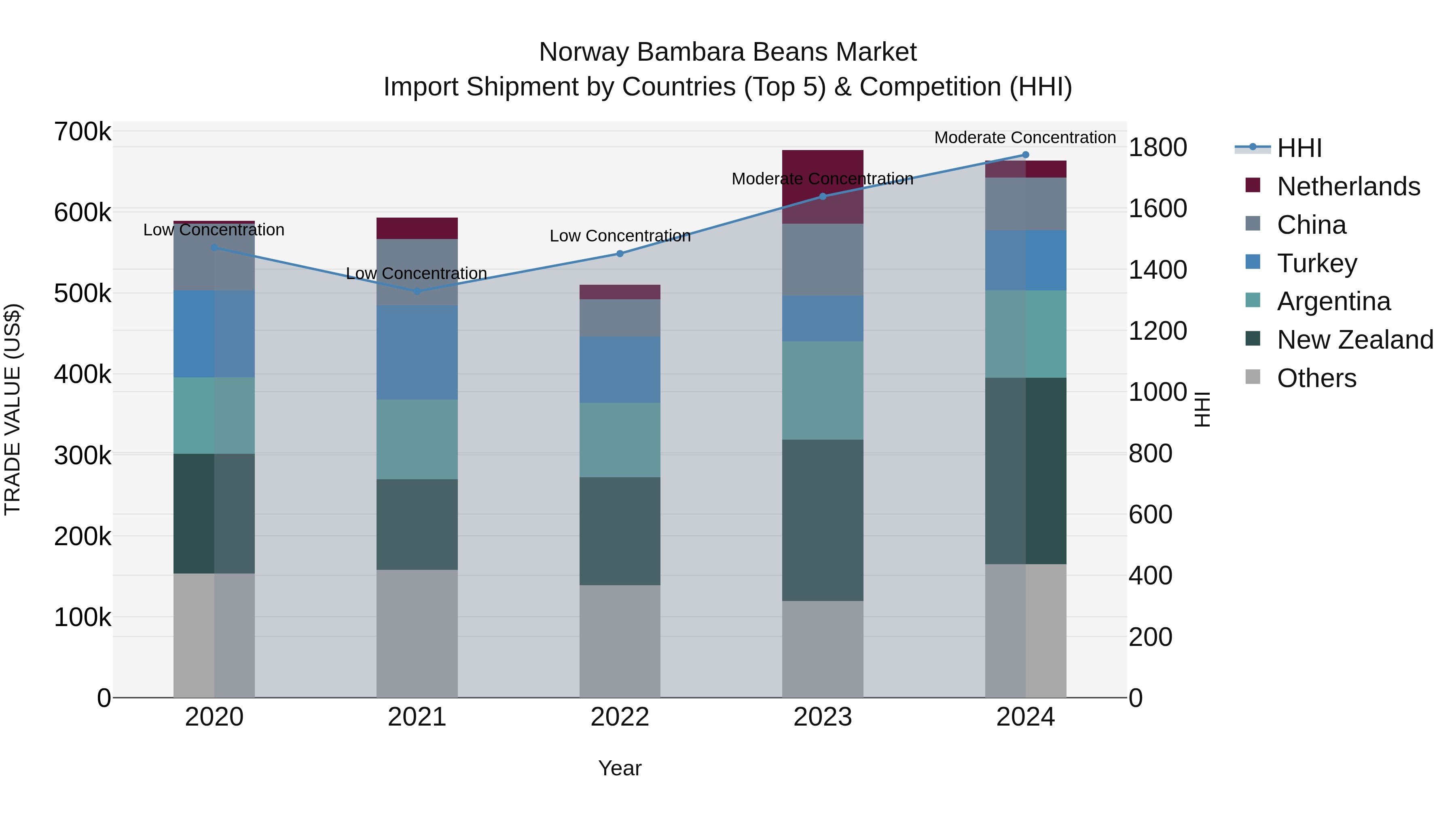Toggle the HHI legend entry

(x=1278, y=148)
